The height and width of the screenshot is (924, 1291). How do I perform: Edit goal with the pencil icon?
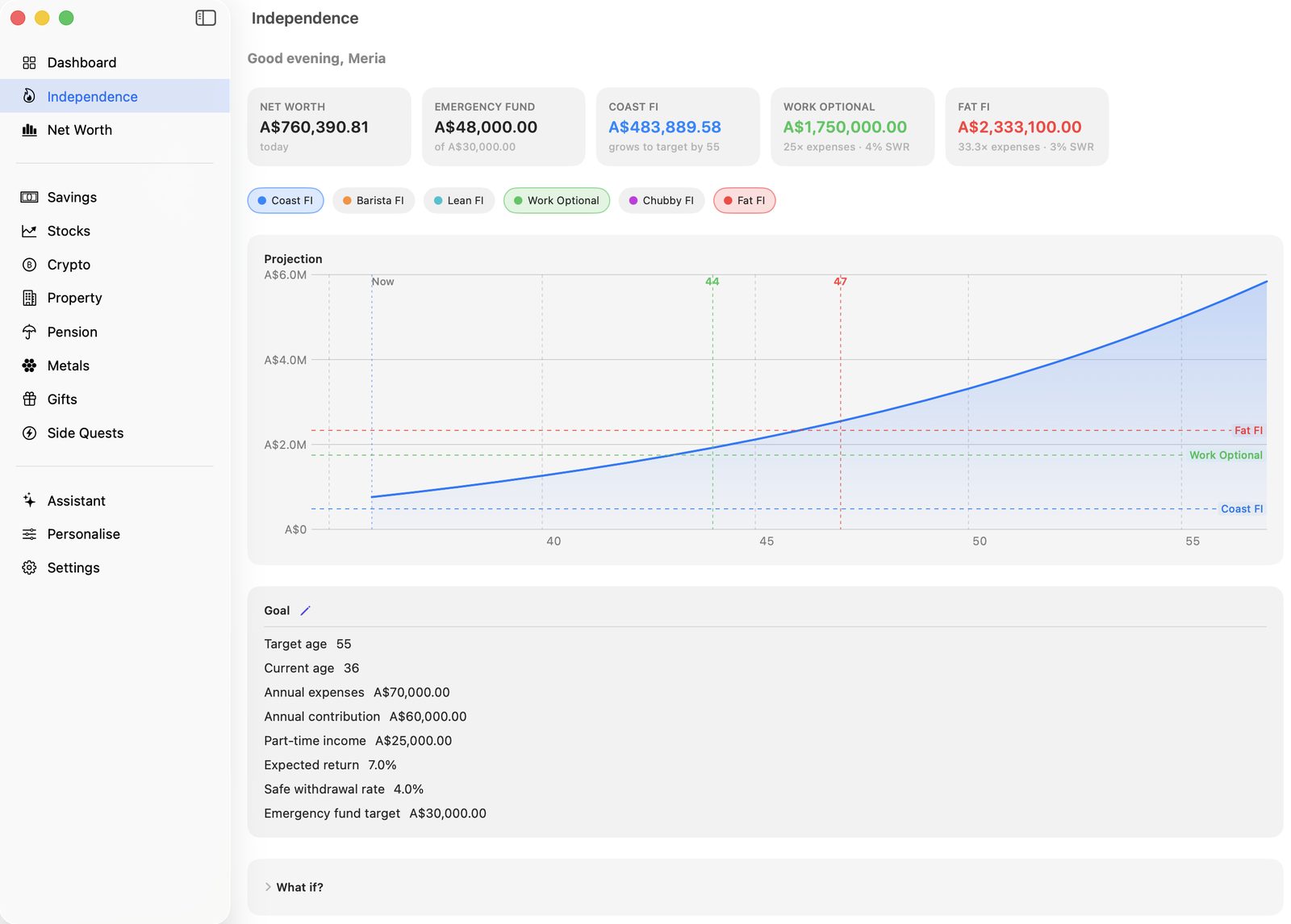pyautogui.click(x=305, y=611)
